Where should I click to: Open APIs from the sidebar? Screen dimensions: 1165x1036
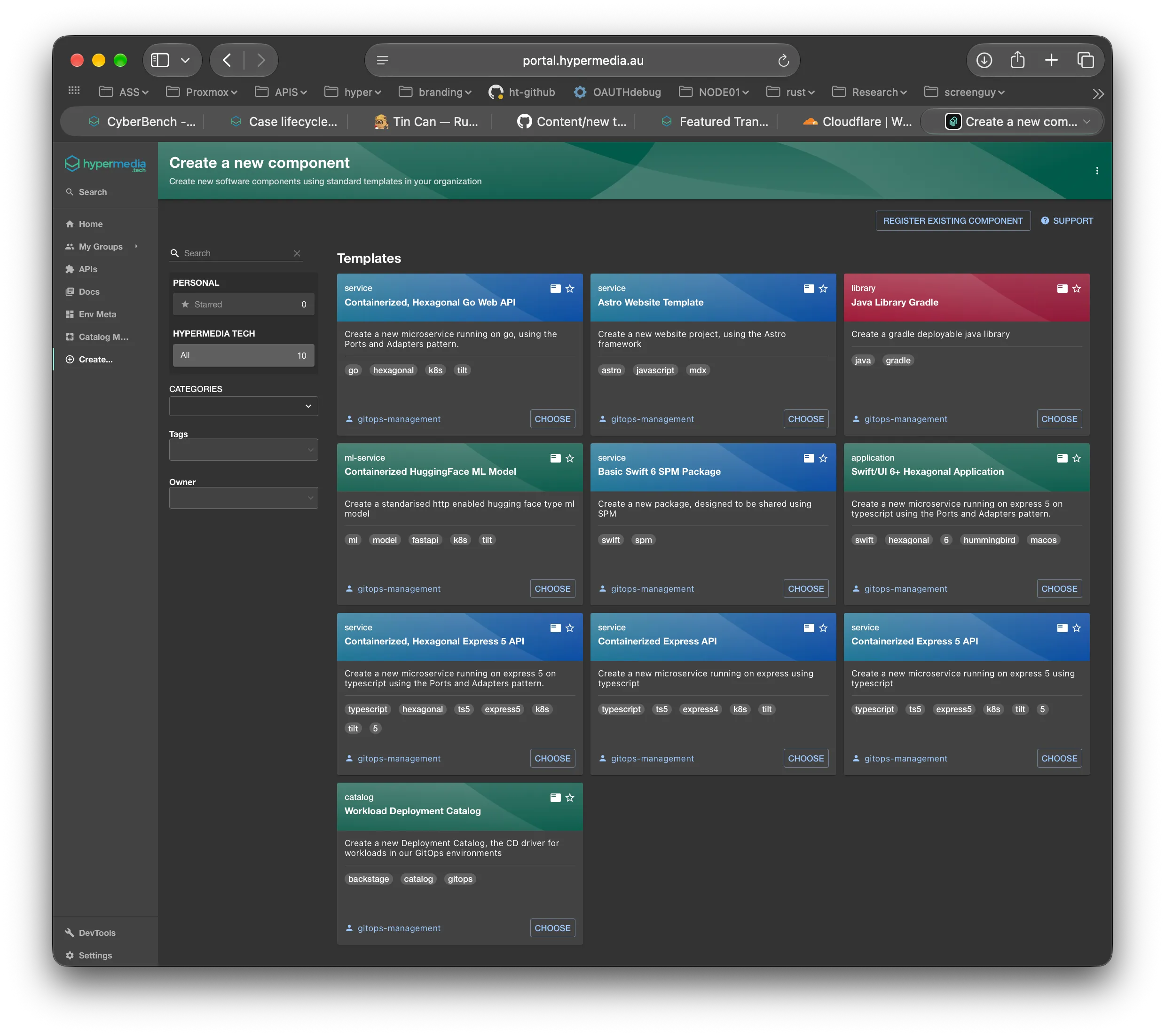(88, 269)
